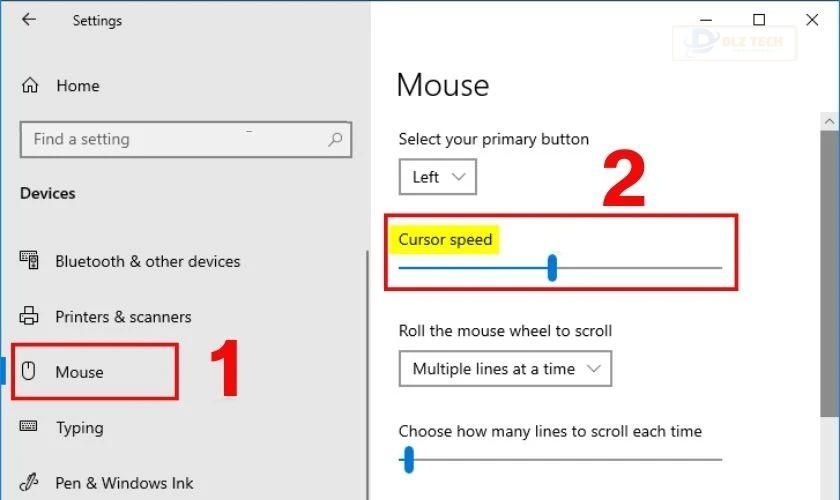
Task: Open Printers & scanners section
Action: [123, 317]
